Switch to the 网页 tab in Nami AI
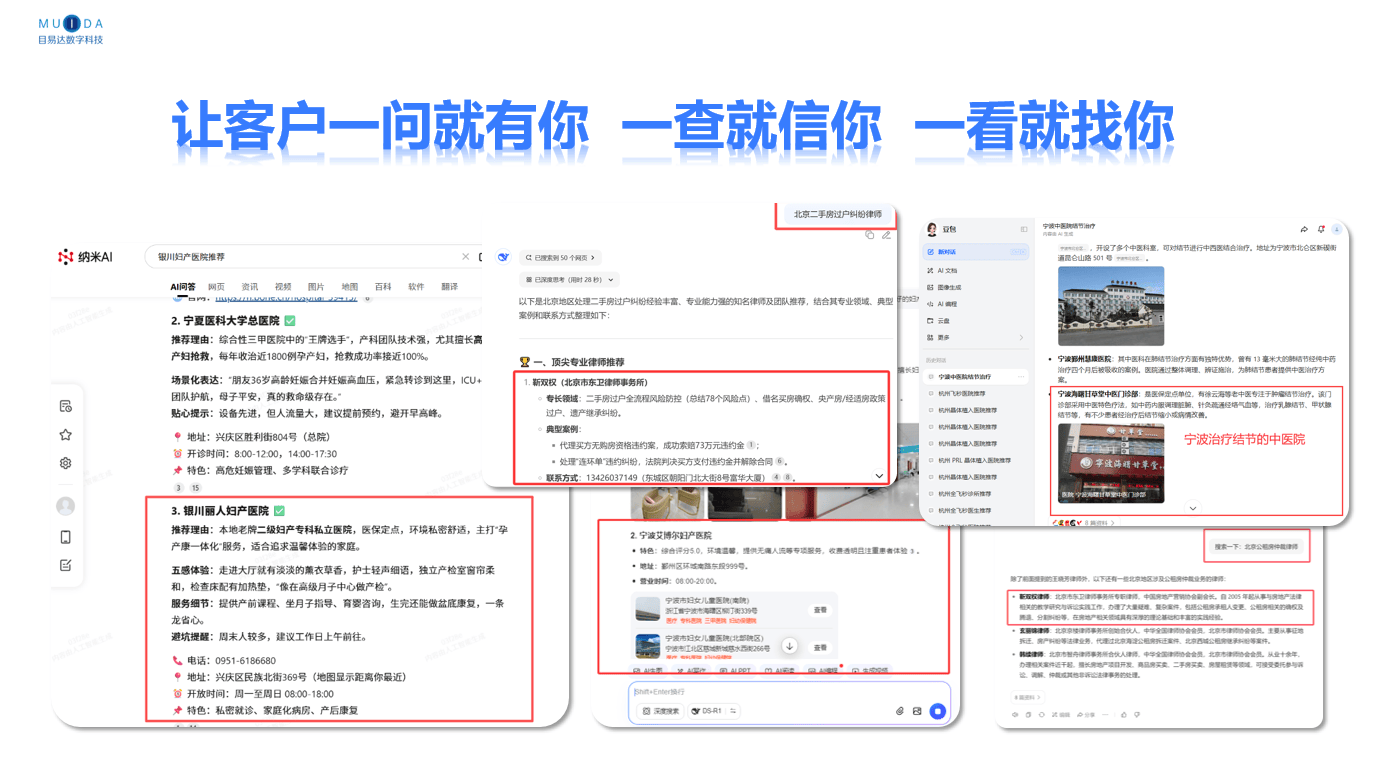1386x776 pixels. (216, 287)
